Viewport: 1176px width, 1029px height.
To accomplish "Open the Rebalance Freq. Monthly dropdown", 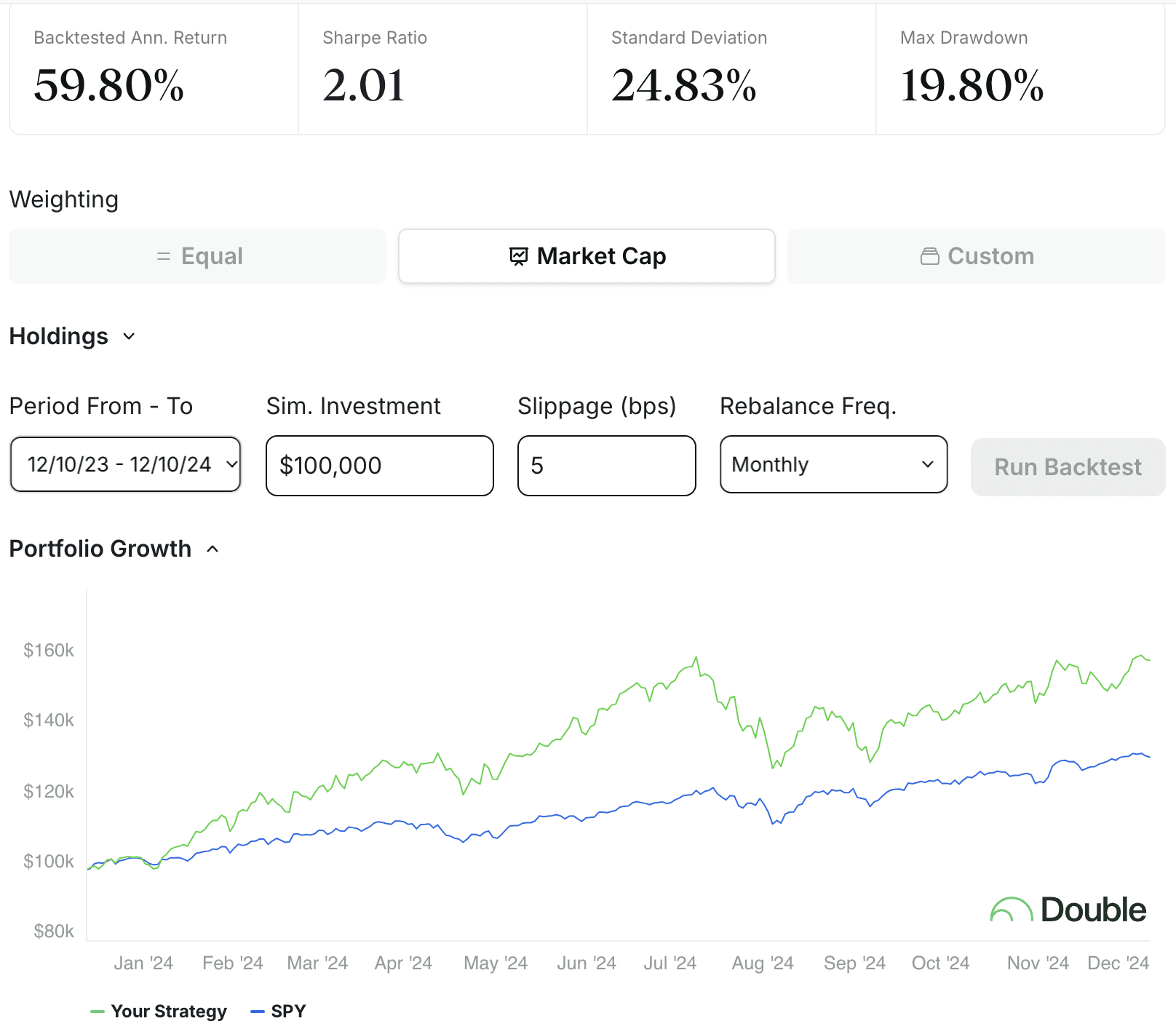I will [x=833, y=465].
